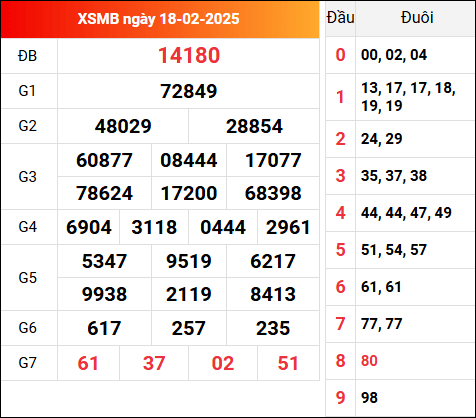Click G3 number 68398
The height and width of the screenshot is (418, 476).
pos(273,193)
